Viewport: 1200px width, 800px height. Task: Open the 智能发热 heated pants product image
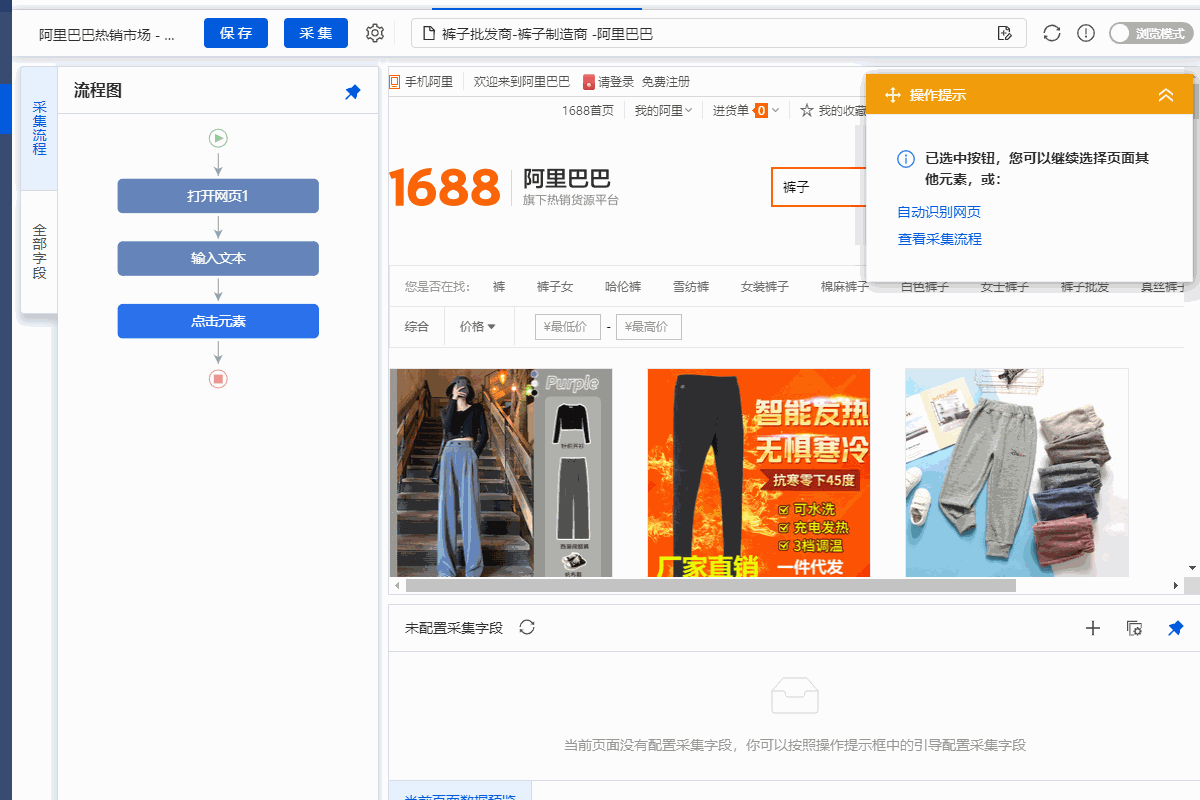759,472
